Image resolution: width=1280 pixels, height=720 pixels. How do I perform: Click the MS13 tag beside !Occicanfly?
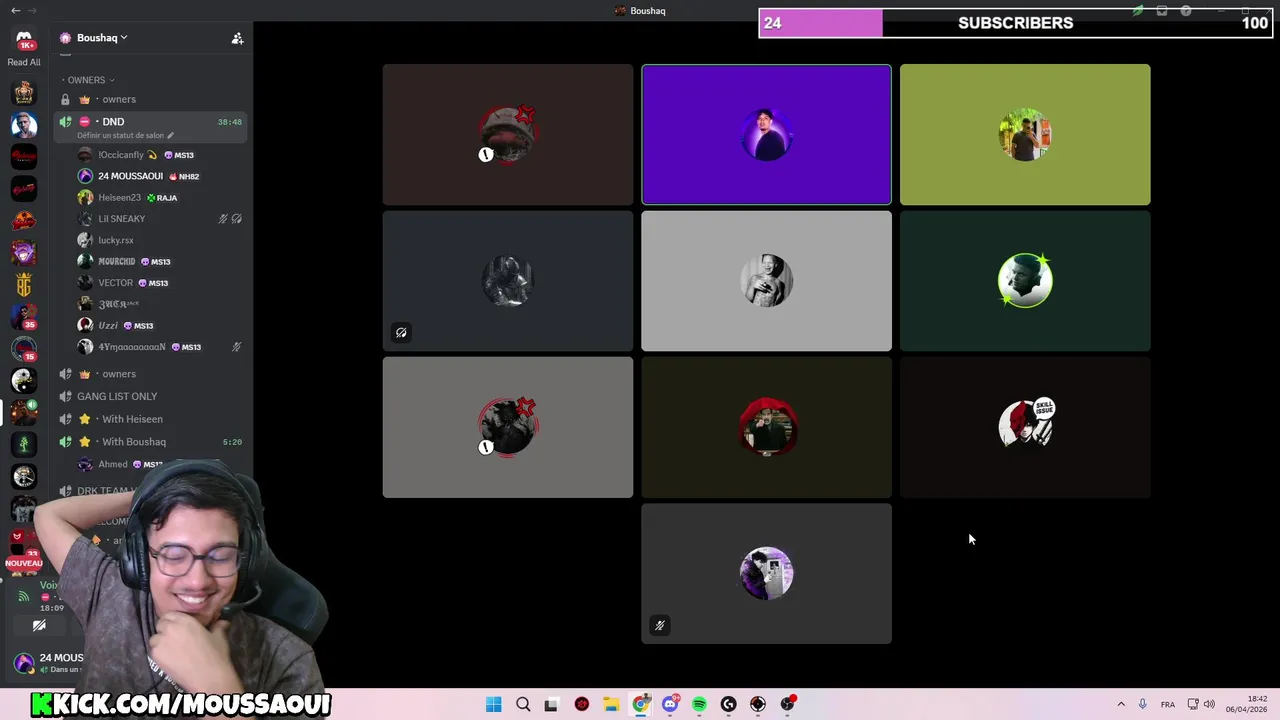[179, 155]
